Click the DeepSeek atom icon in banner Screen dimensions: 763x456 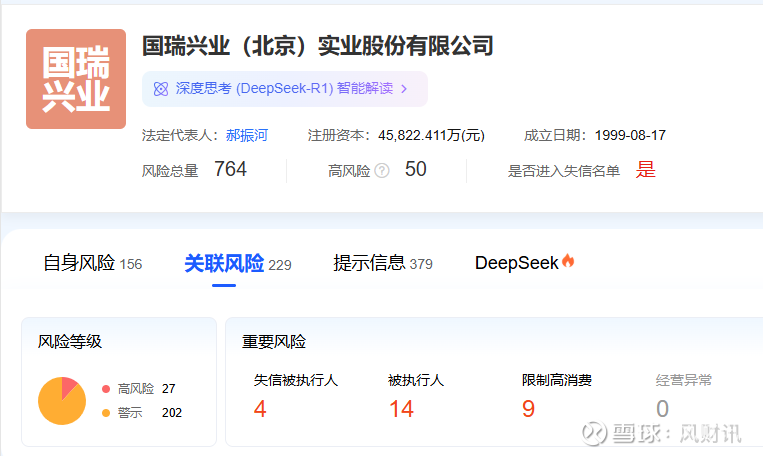(x=161, y=89)
